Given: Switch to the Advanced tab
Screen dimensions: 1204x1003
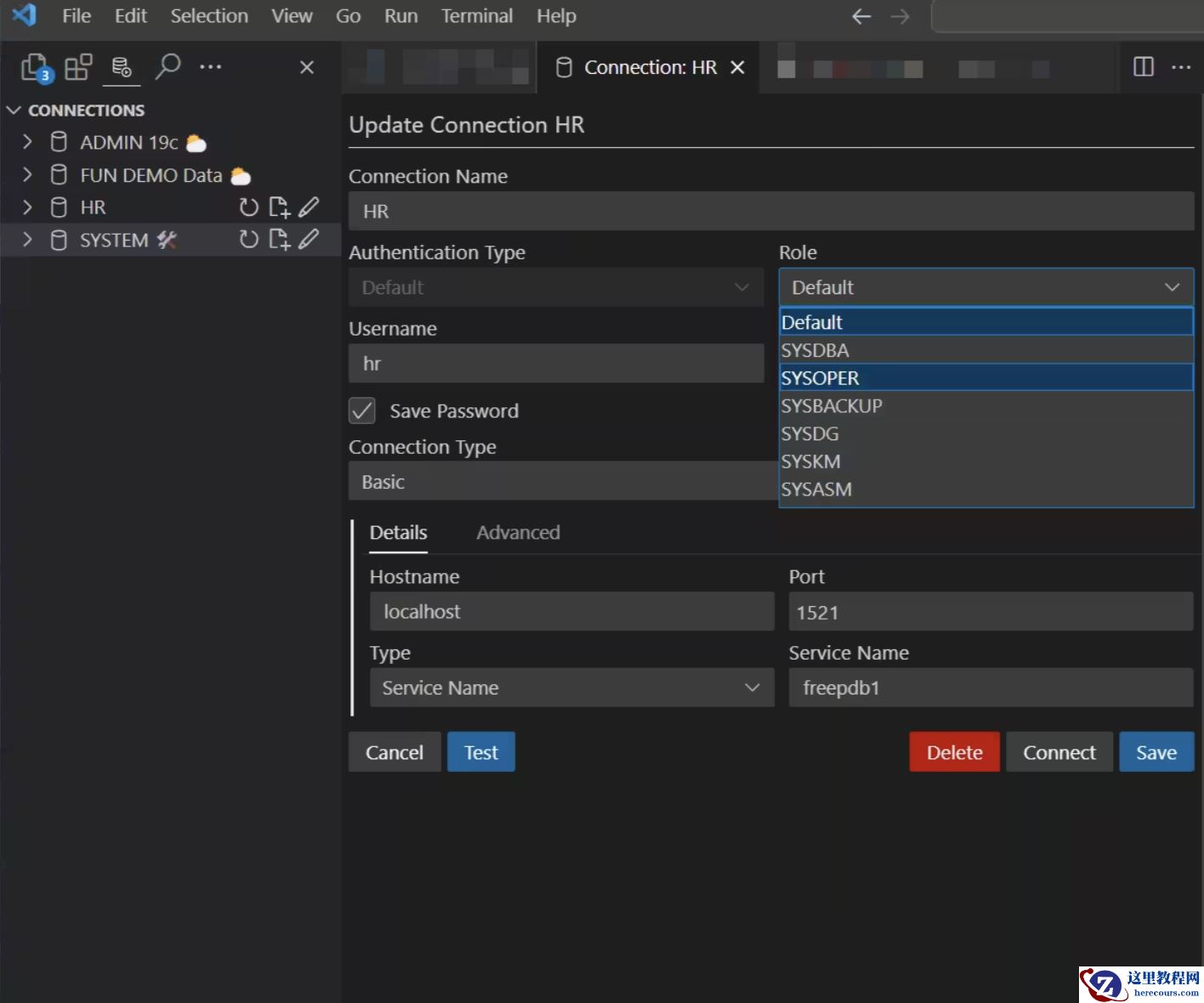Looking at the screenshot, I should [x=518, y=533].
